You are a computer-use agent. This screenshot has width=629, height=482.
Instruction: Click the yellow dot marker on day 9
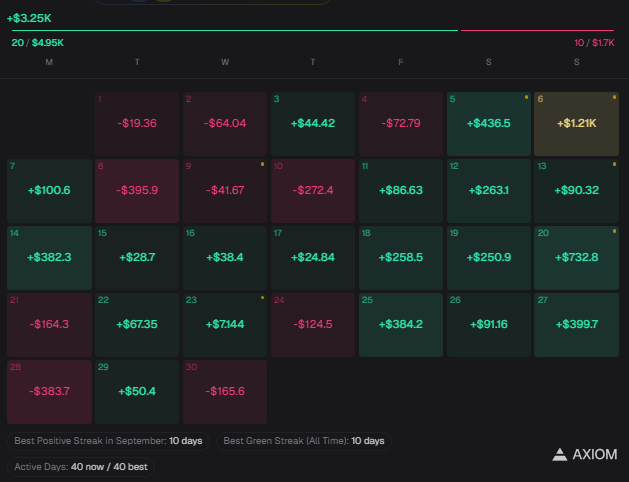[262, 164]
